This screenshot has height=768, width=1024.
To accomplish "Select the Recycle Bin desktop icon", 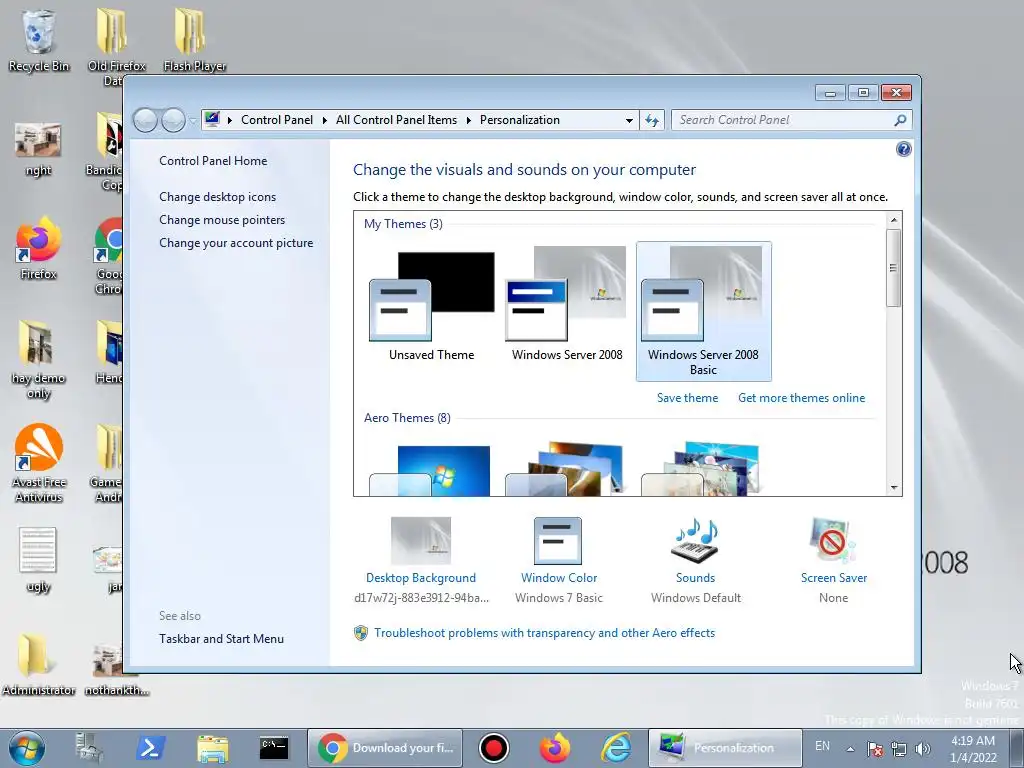I will 39,40.
